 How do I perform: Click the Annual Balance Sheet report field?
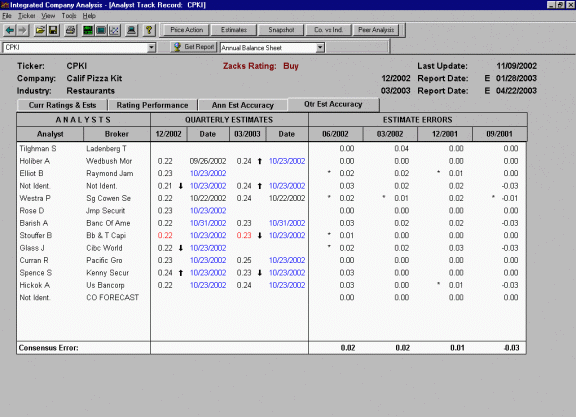[268, 47]
